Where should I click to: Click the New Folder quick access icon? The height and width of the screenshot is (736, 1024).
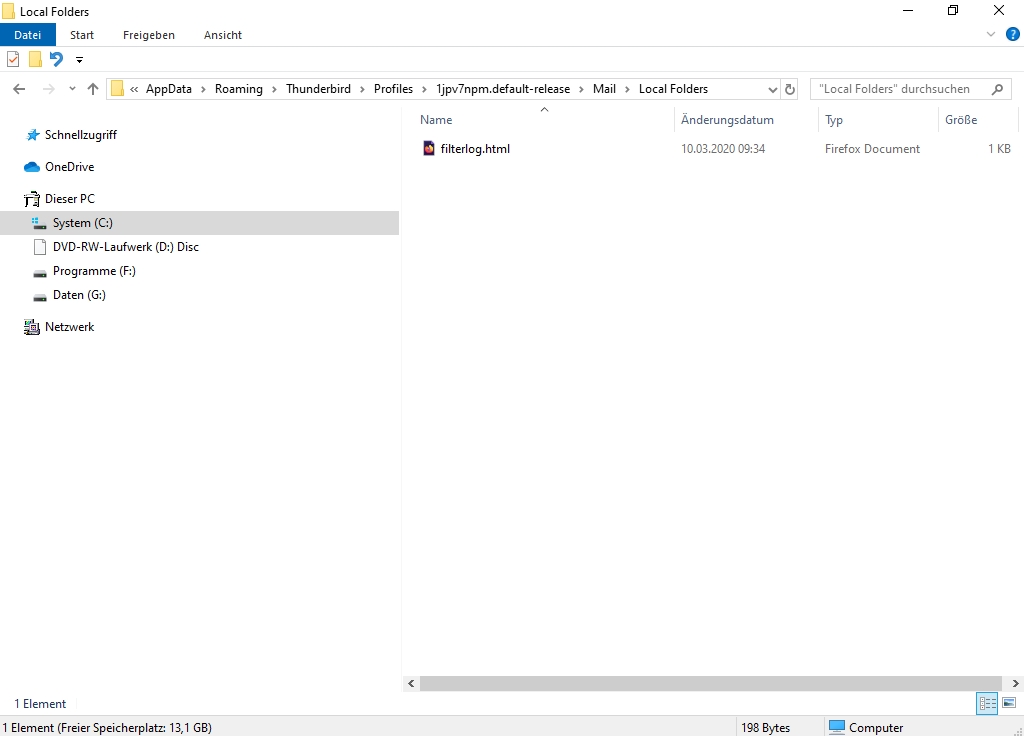pyautogui.click(x=35, y=59)
